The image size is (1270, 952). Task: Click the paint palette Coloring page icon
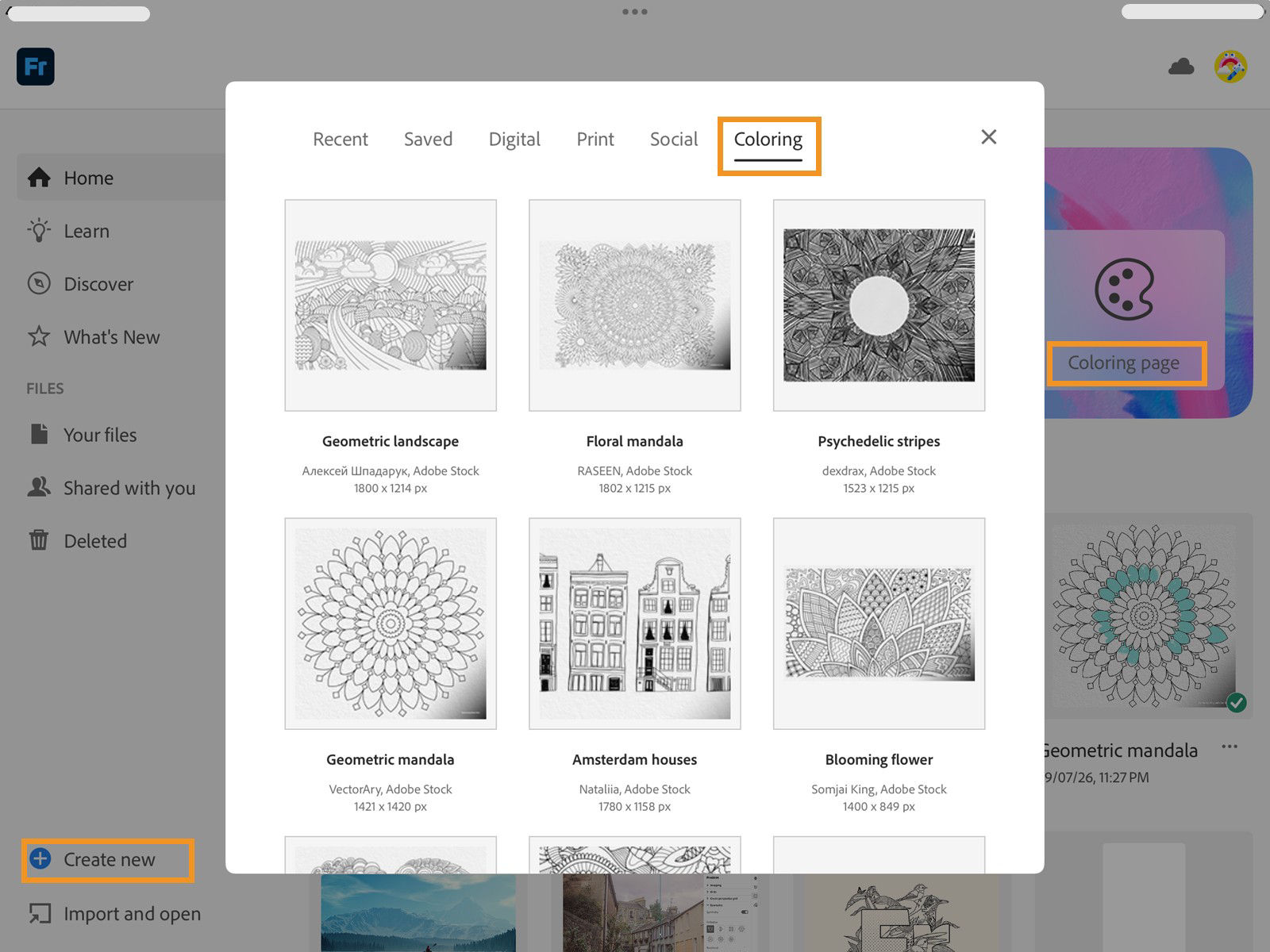(1123, 289)
